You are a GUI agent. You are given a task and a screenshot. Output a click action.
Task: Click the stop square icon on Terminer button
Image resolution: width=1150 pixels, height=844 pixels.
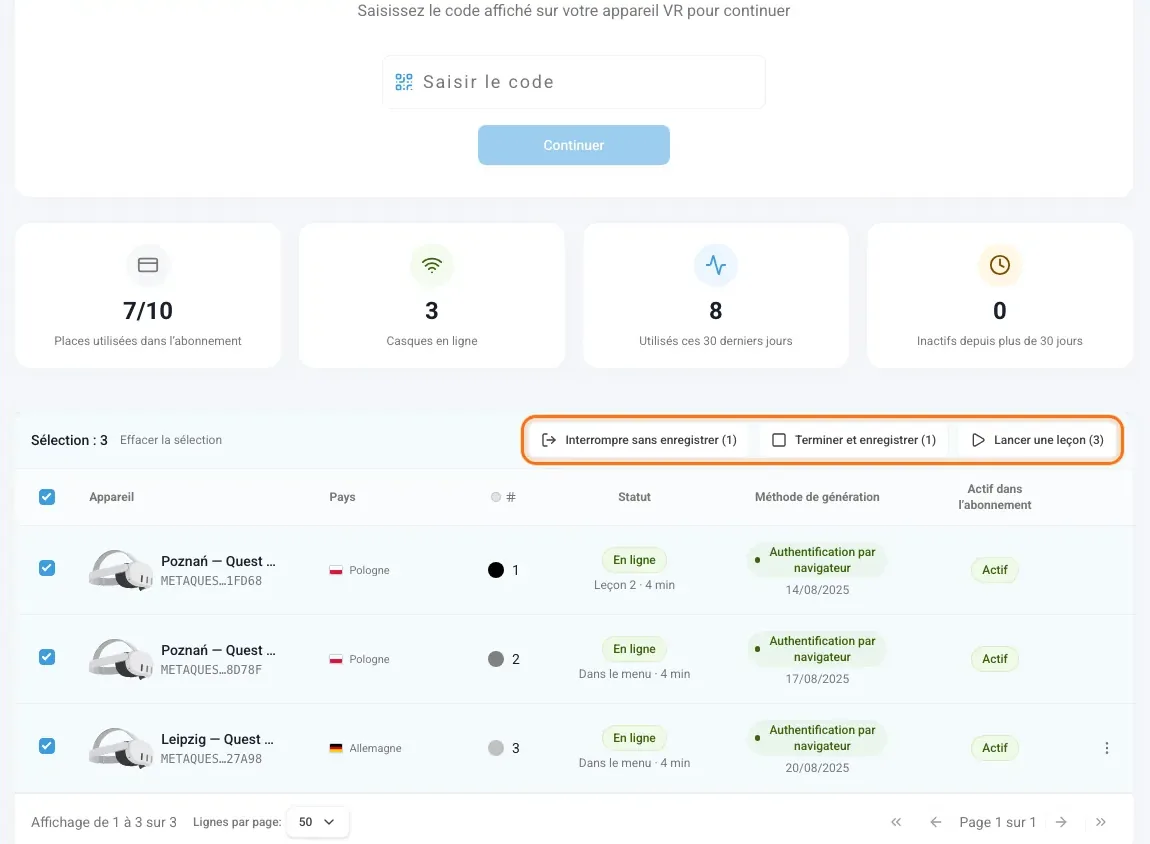779,440
